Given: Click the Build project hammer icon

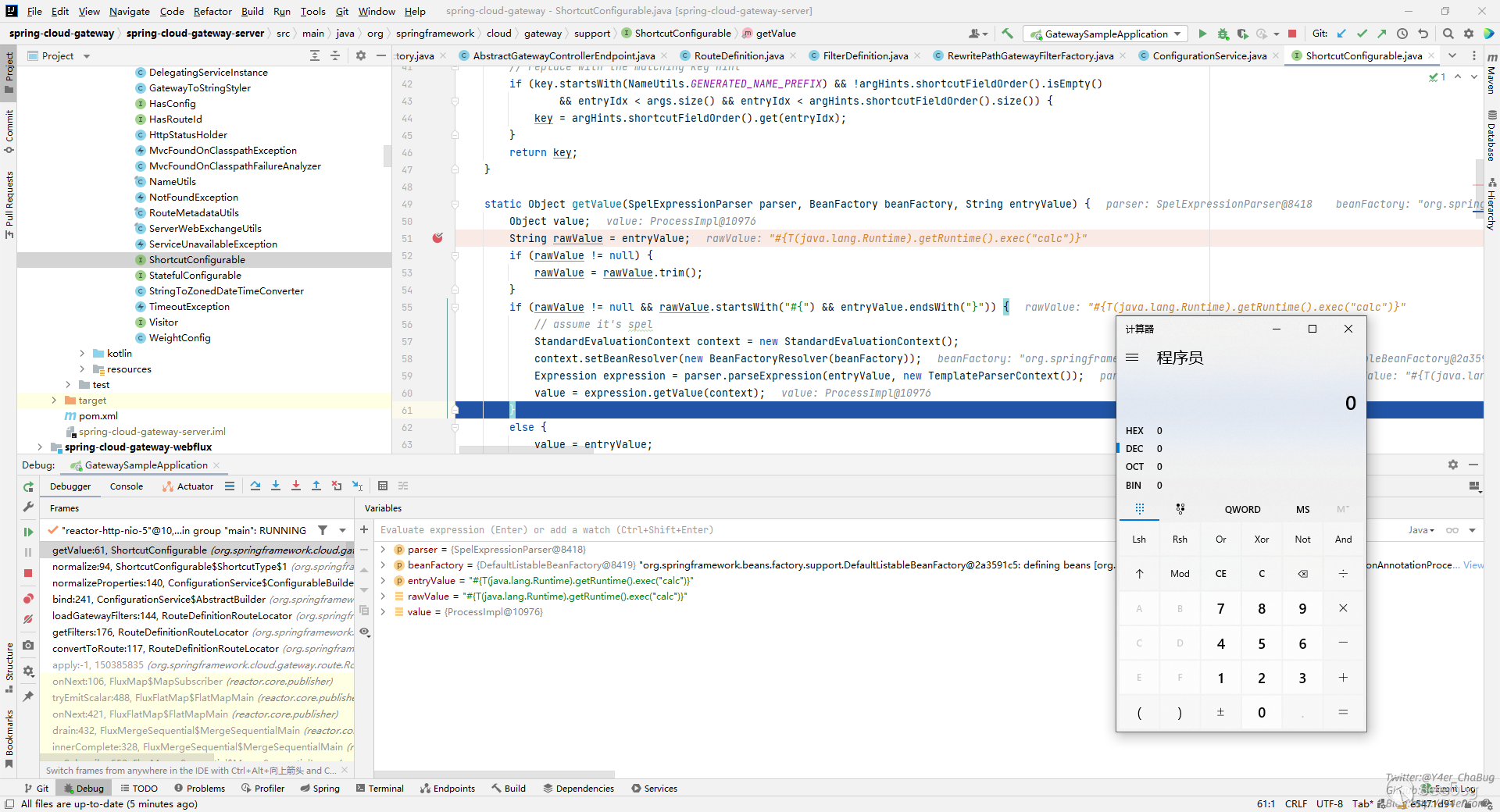Looking at the screenshot, I should click(x=1007, y=34).
